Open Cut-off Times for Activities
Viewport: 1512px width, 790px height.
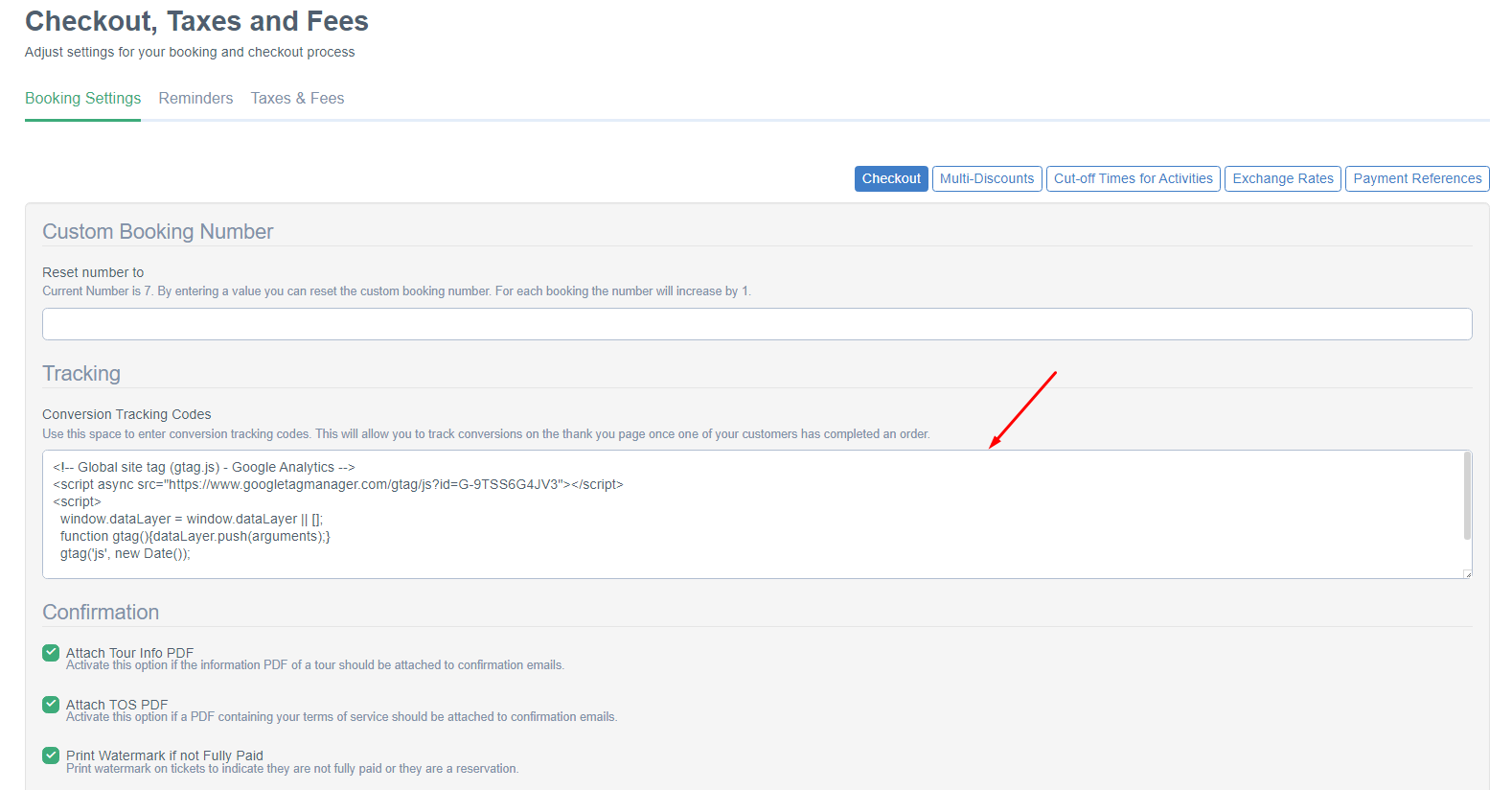pyautogui.click(x=1134, y=178)
